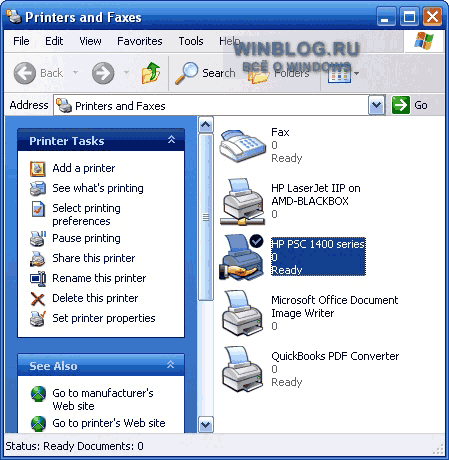Image resolution: width=449 pixels, height=460 pixels.
Task: Open the Favorites menu
Action: pyautogui.click(x=140, y=41)
